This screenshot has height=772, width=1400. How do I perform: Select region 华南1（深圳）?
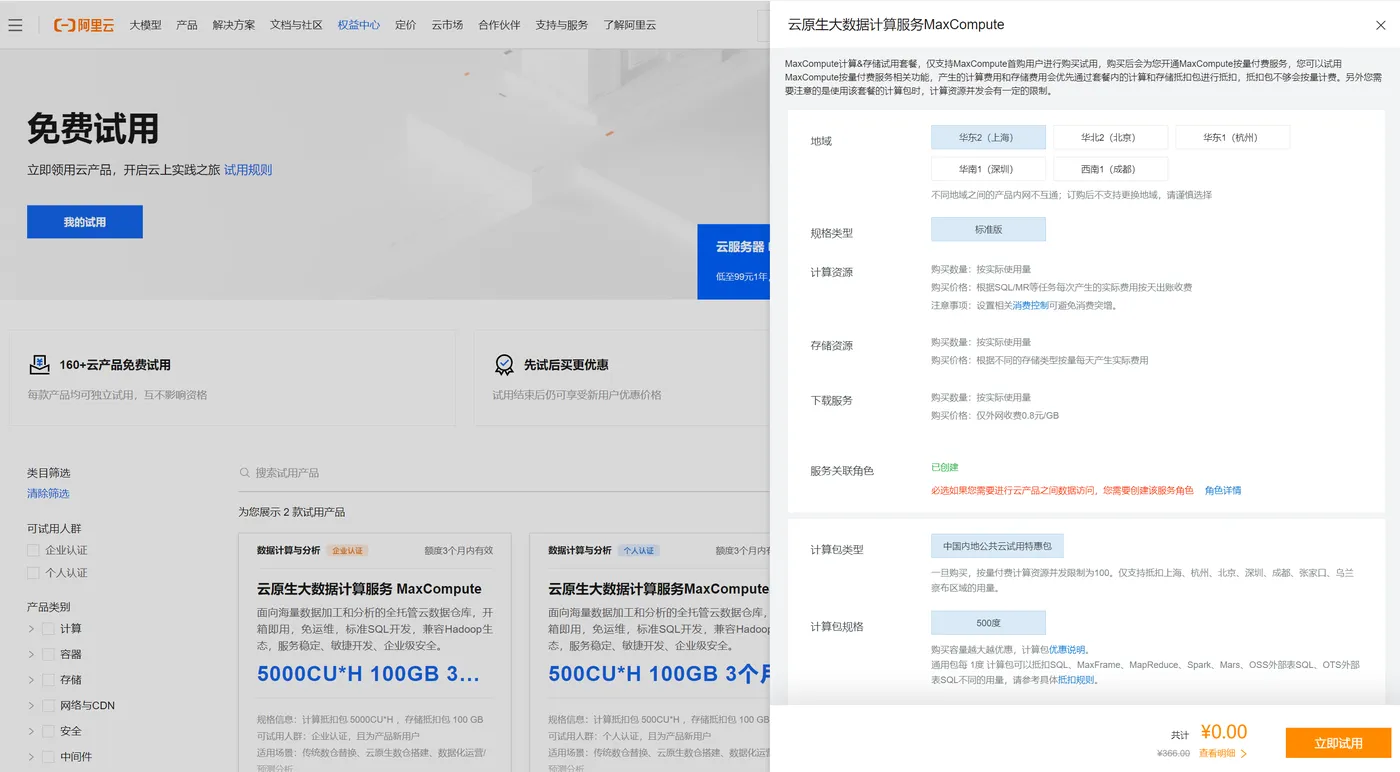(988, 169)
